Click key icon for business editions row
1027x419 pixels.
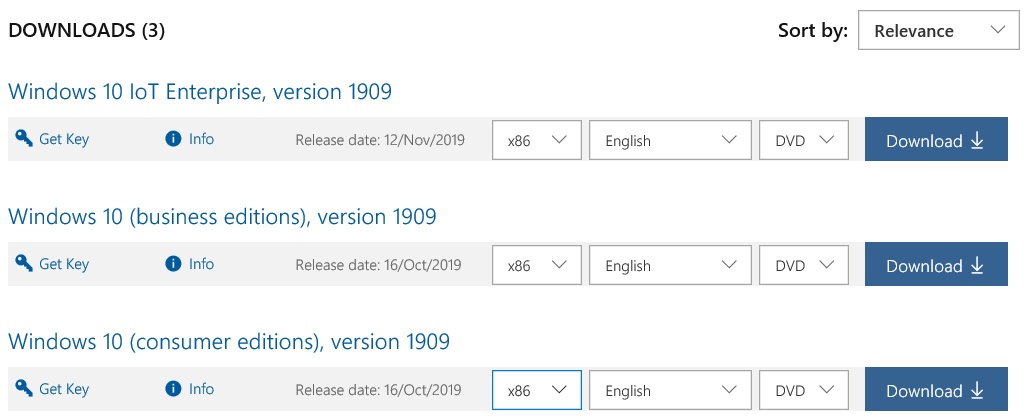coord(24,264)
